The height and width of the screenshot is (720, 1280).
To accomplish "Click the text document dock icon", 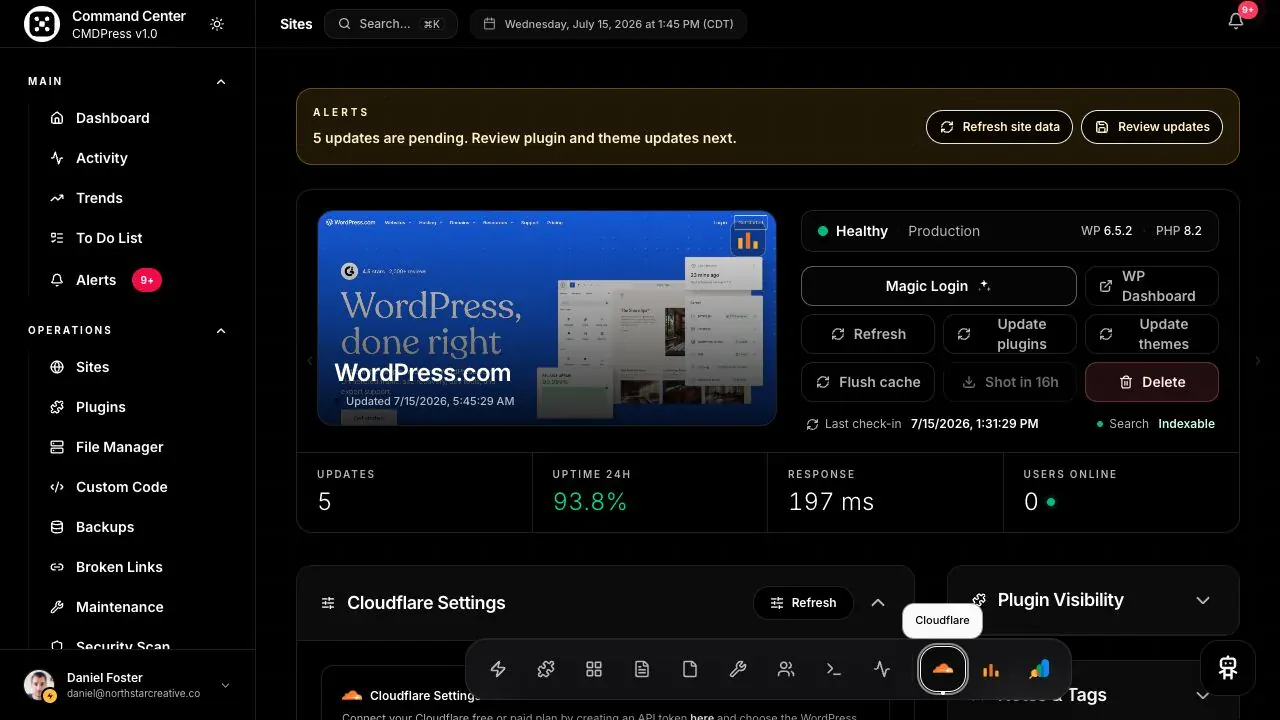I will click(642, 670).
